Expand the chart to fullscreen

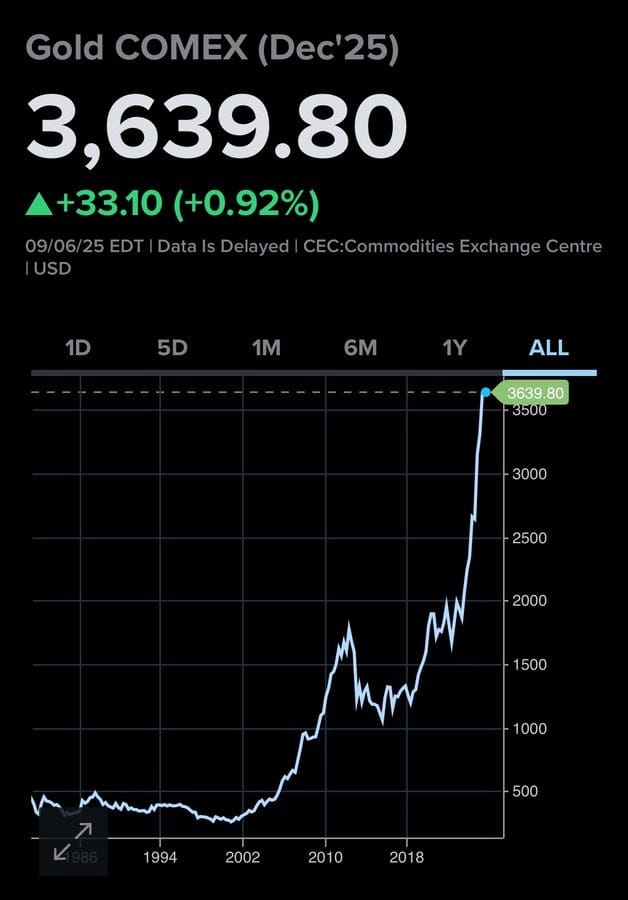[73, 842]
